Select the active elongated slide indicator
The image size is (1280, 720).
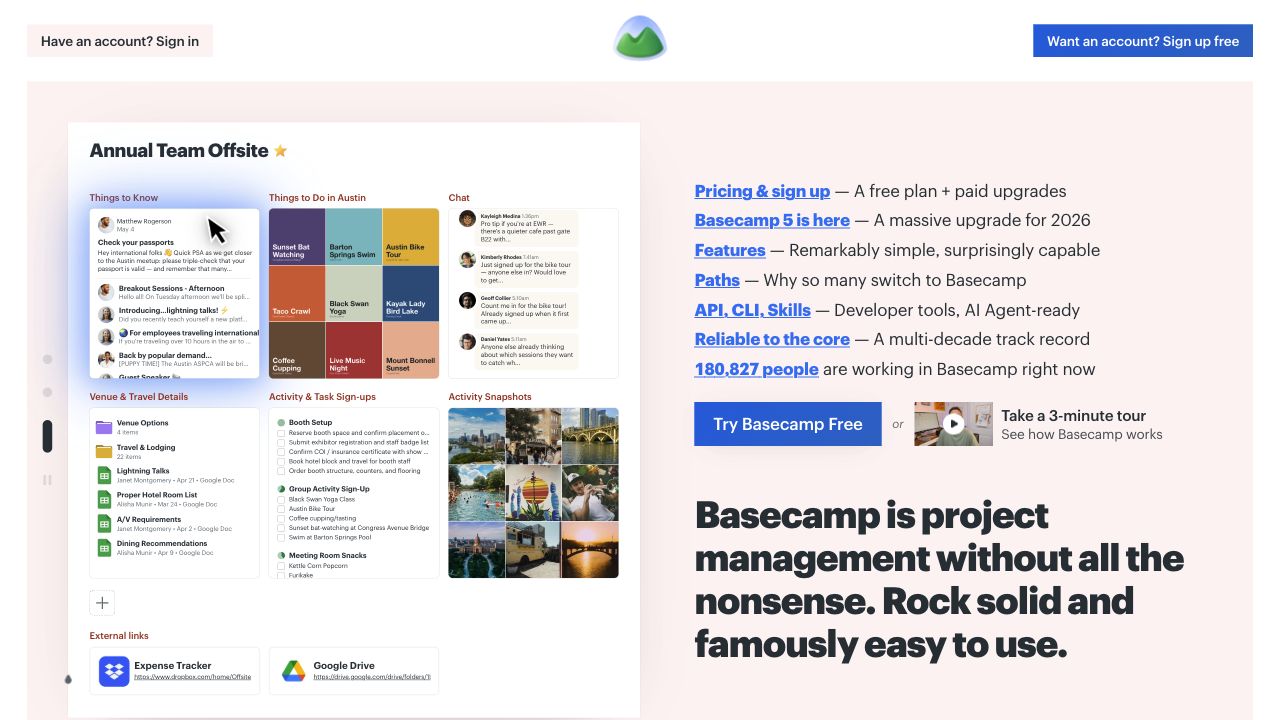click(x=47, y=436)
